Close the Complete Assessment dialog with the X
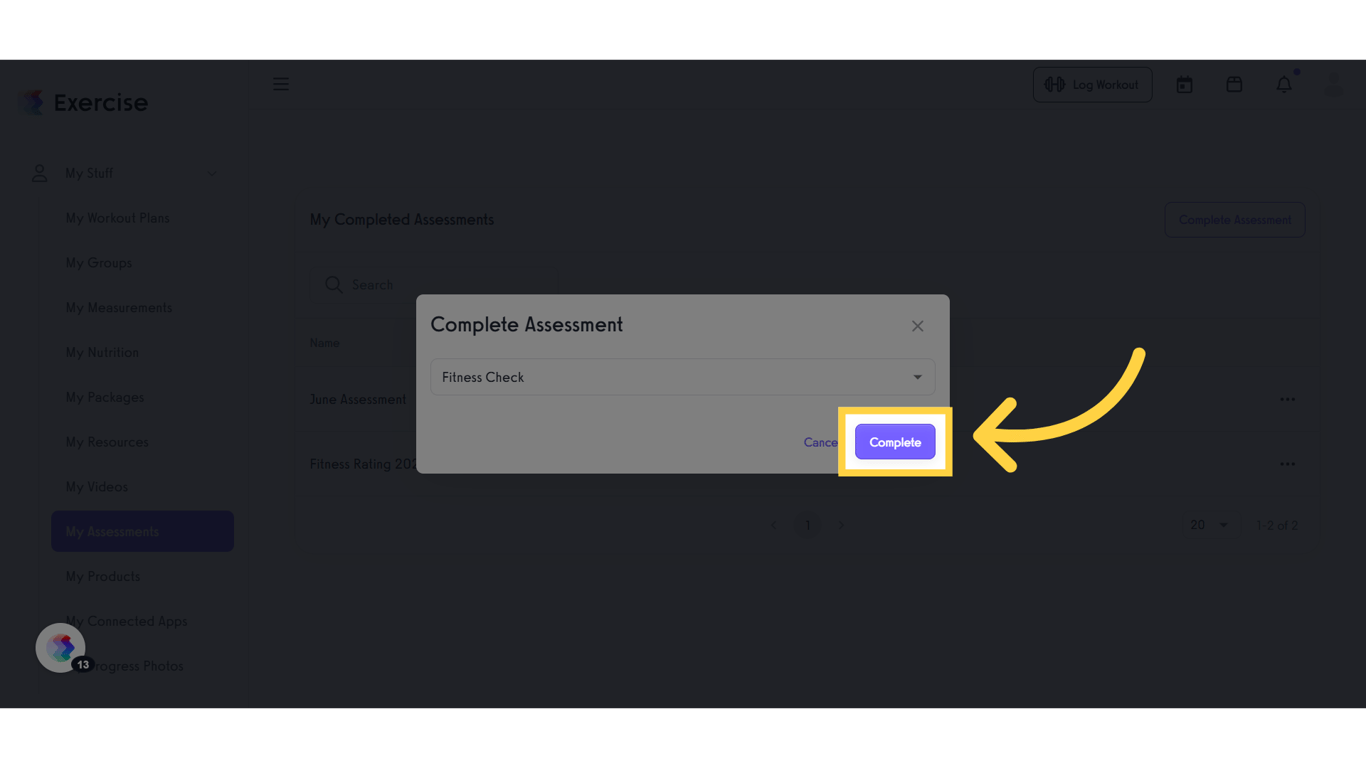This screenshot has height=768, width=1366. [x=917, y=326]
